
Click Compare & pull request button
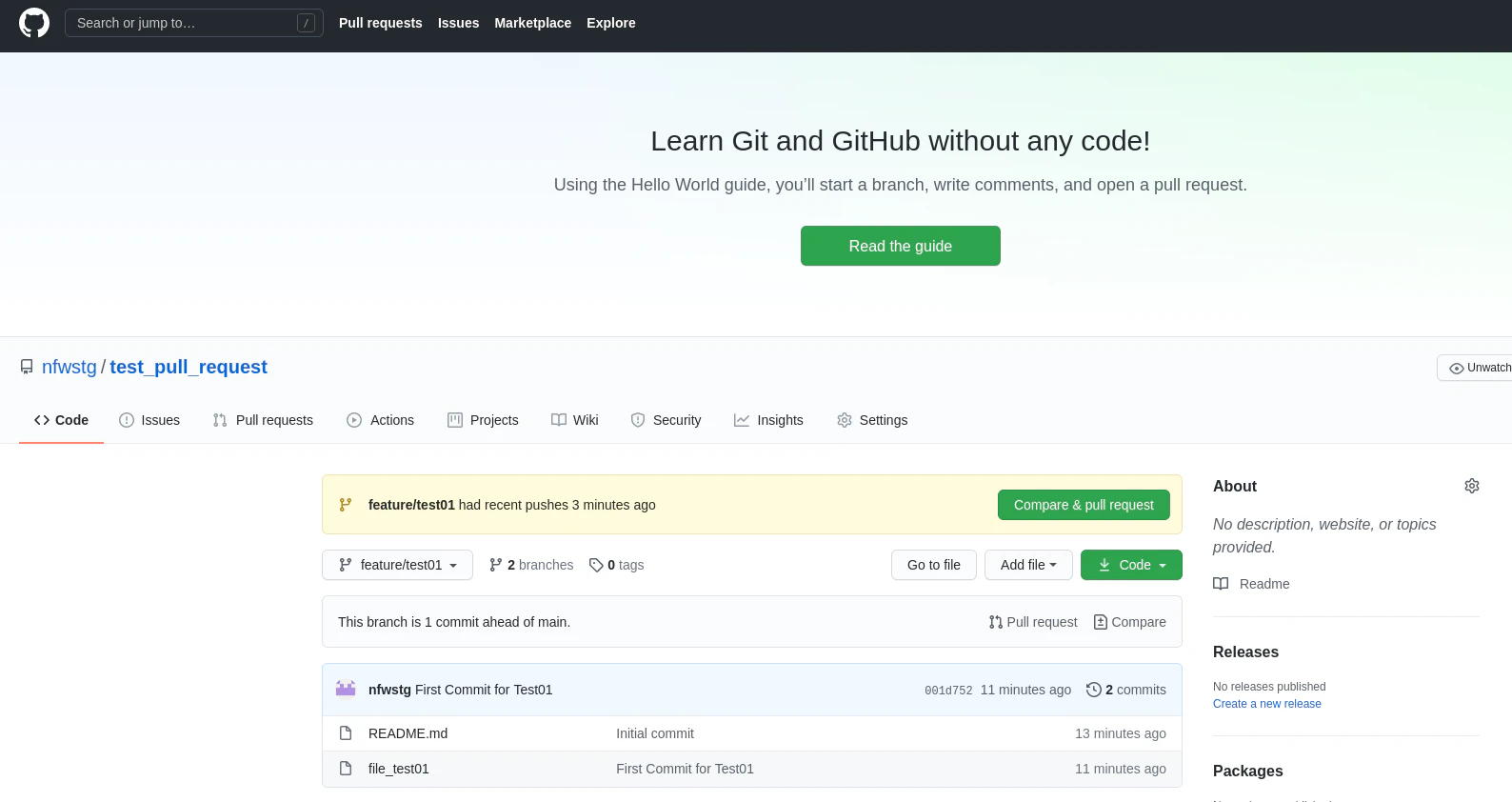click(x=1084, y=505)
